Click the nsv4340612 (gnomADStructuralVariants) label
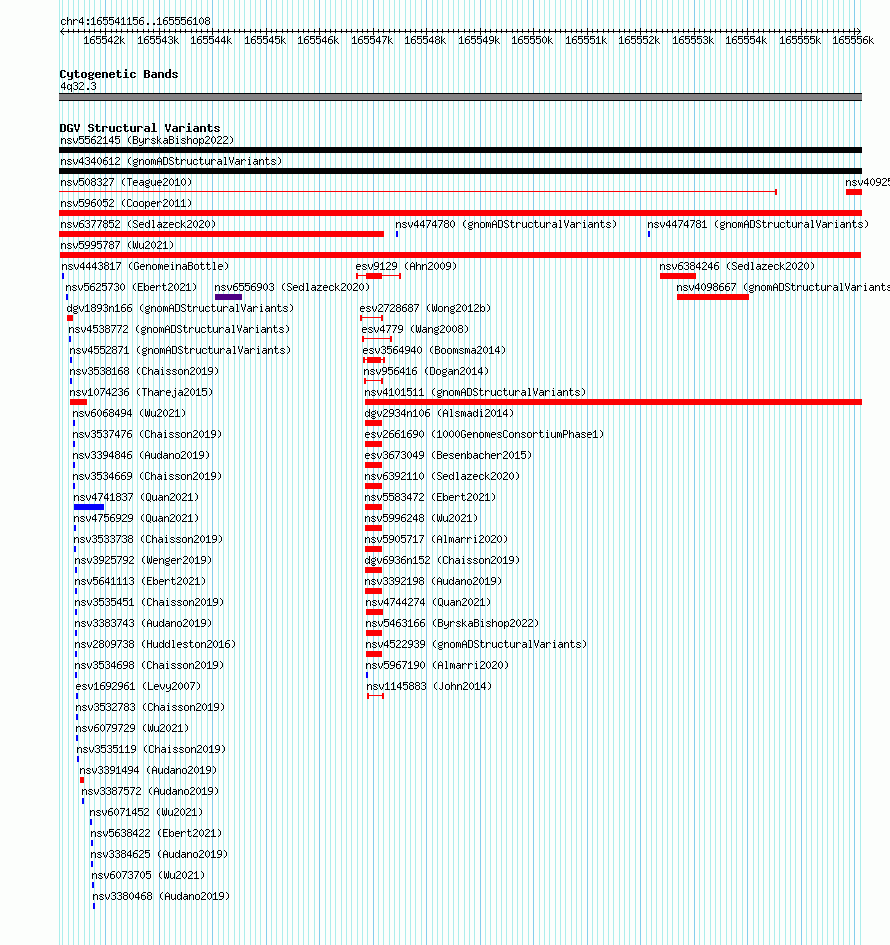This screenshot has height=945, width=890. (x=171, y=162)
